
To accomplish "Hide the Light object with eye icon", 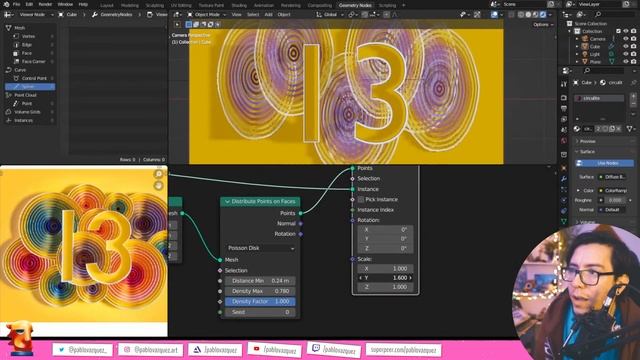I will [x=626, y=54].
